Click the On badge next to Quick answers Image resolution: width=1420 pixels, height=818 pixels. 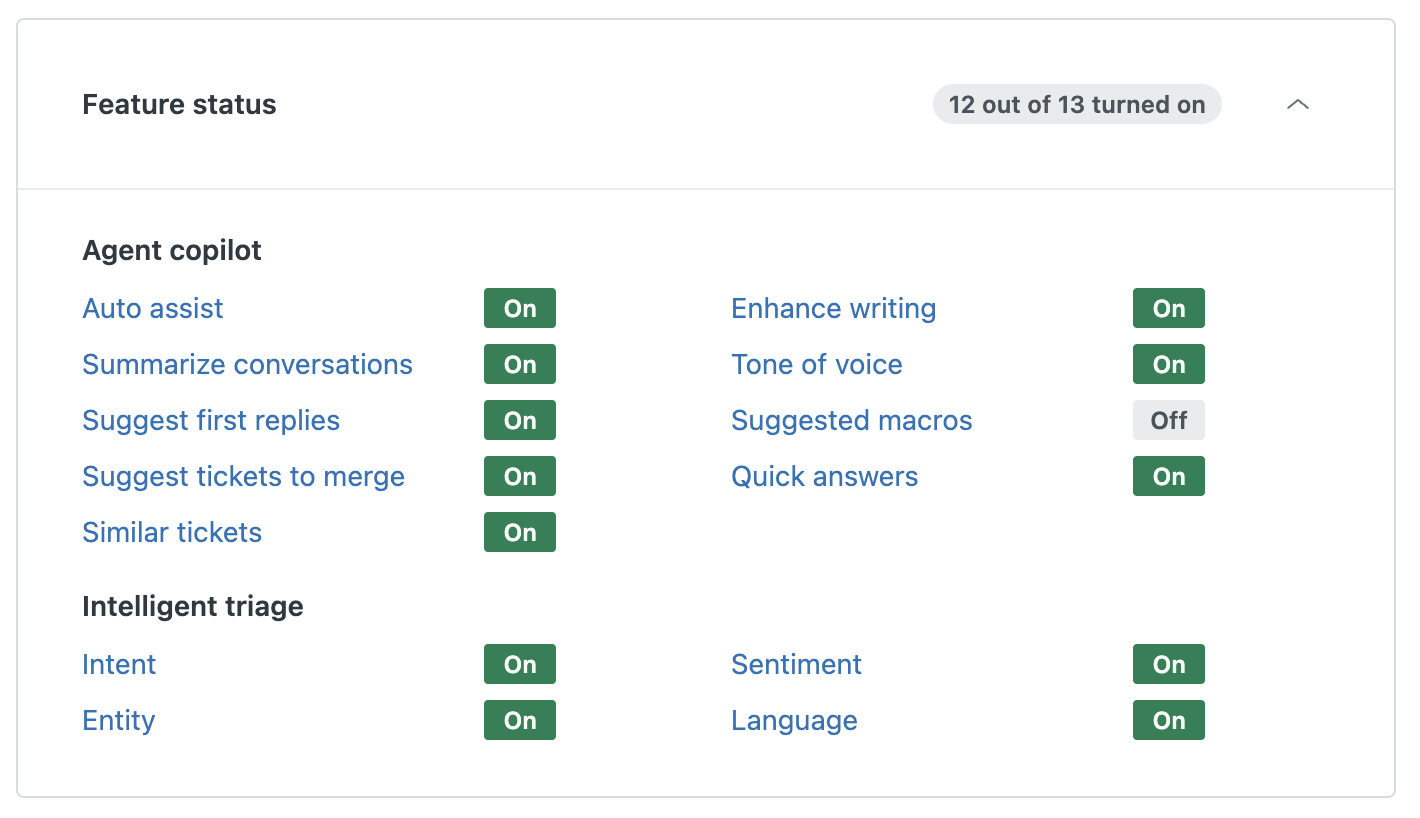coord(1168,477)
